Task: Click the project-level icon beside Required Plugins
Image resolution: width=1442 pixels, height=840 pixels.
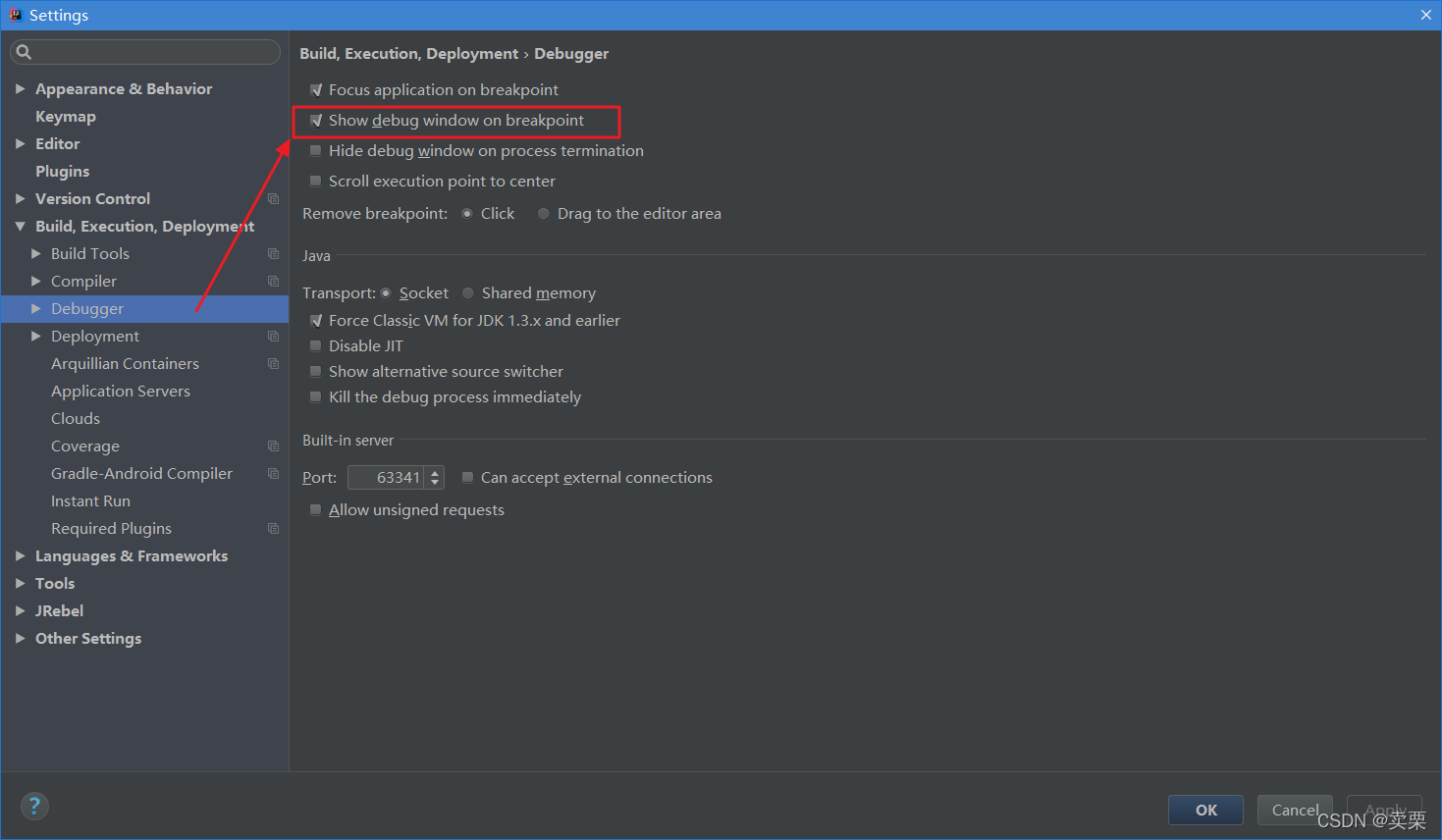Action: click(x=274, y=529)
